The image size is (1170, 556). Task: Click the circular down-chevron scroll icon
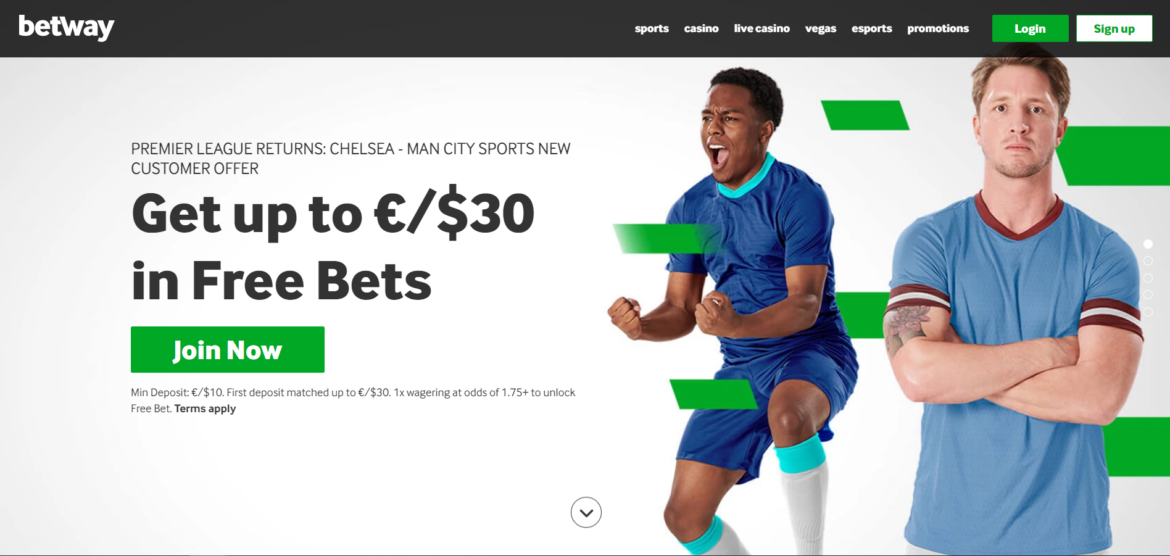click(586, 513)
